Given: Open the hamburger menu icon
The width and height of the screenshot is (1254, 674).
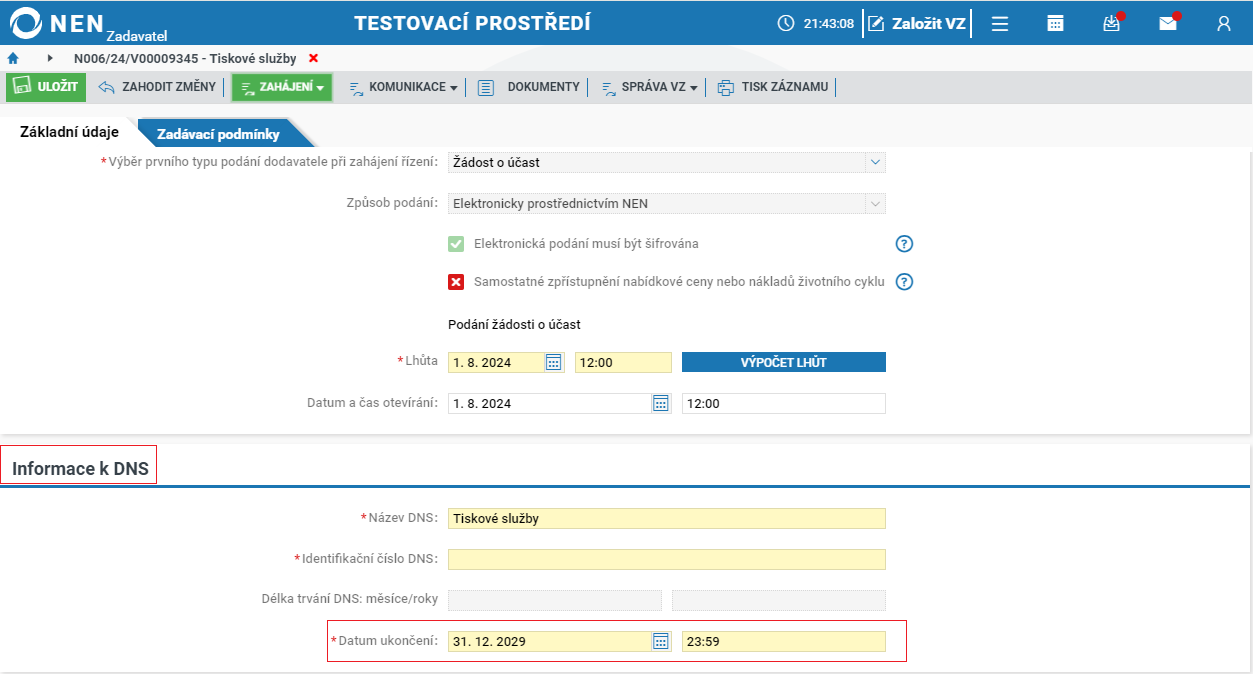Looking at the screenshot, I should click(x=999, y=24).
